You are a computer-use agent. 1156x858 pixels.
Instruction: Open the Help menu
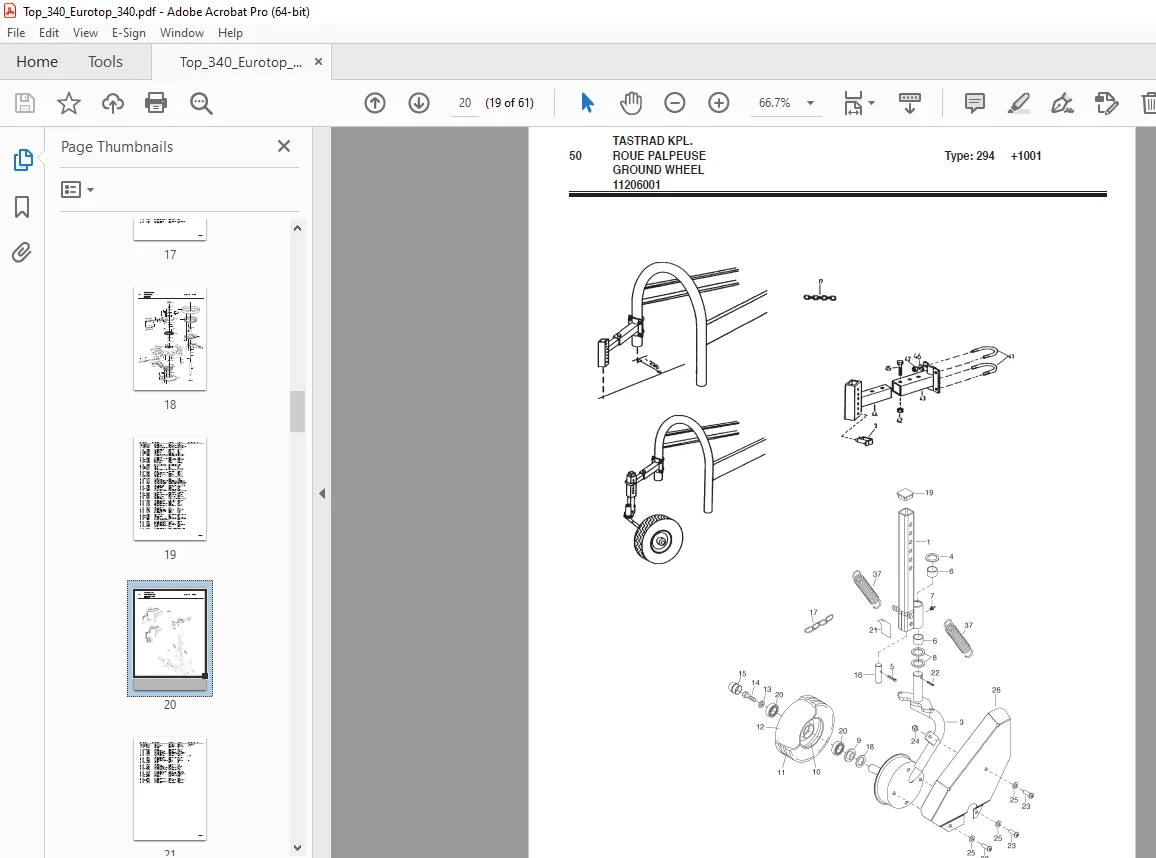230,32
